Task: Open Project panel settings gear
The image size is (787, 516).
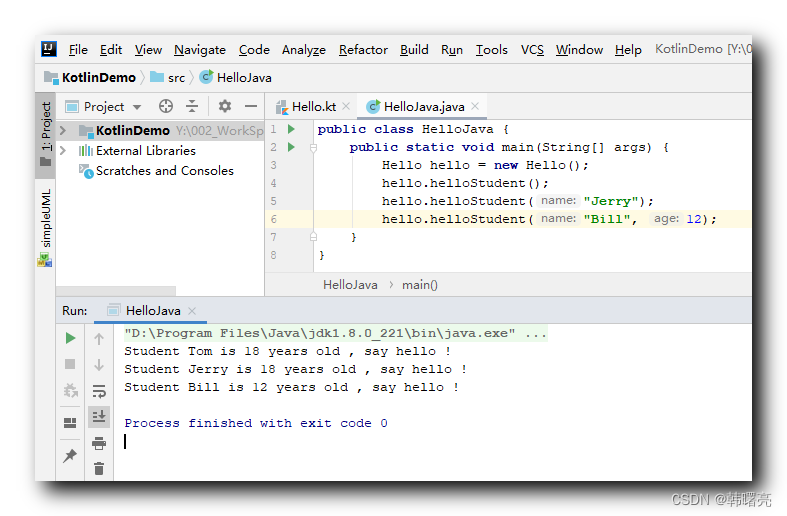Action: pos(224,106)
